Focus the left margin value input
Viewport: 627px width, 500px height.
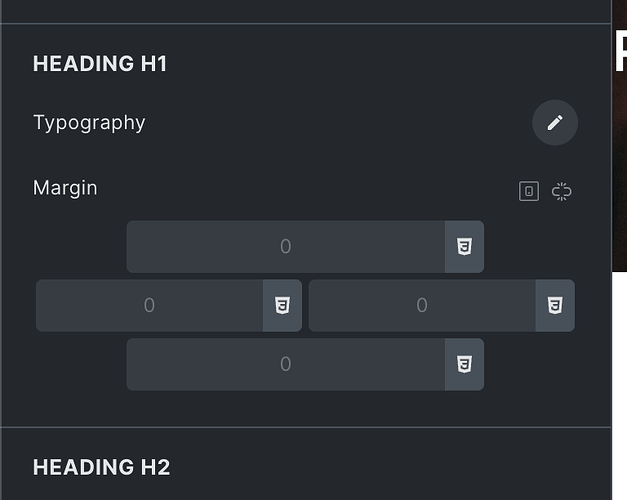149,305
